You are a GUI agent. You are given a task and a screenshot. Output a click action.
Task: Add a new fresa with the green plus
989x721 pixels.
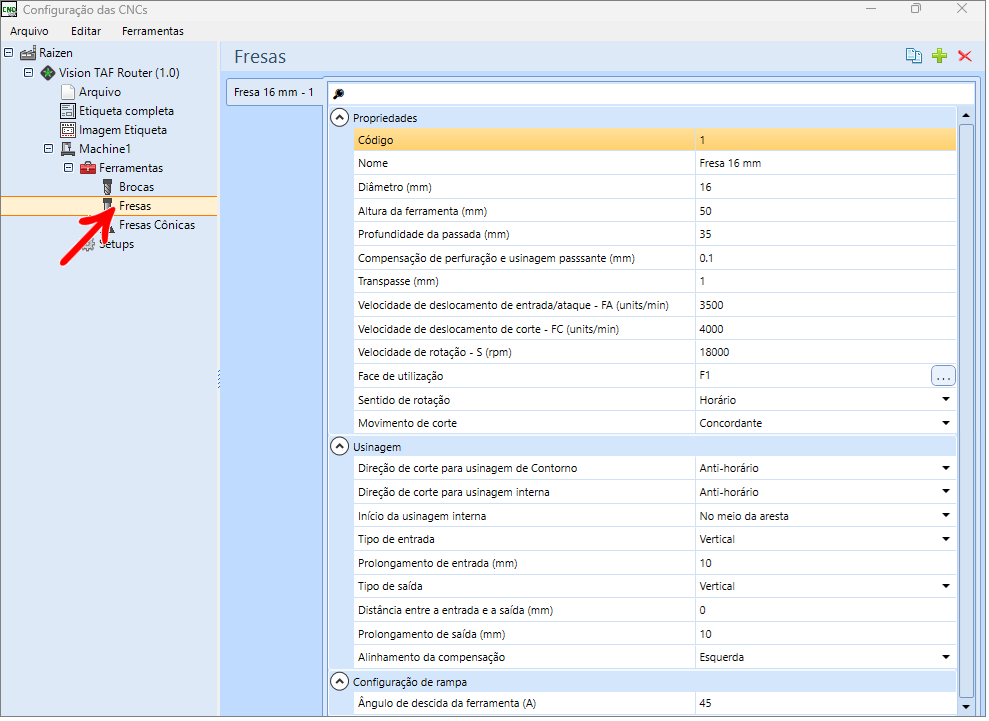[939, 56]
